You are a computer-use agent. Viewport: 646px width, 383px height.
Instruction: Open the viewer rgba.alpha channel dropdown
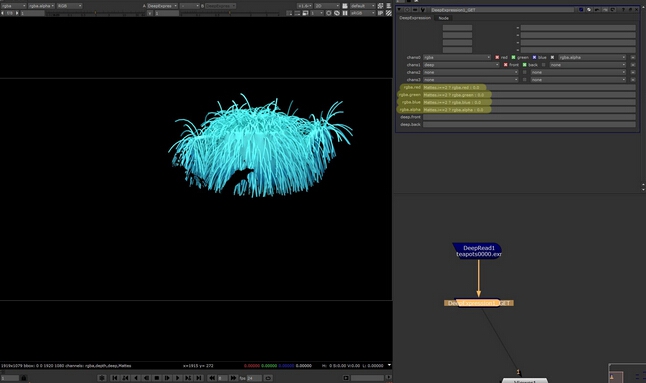coord(41,6)
